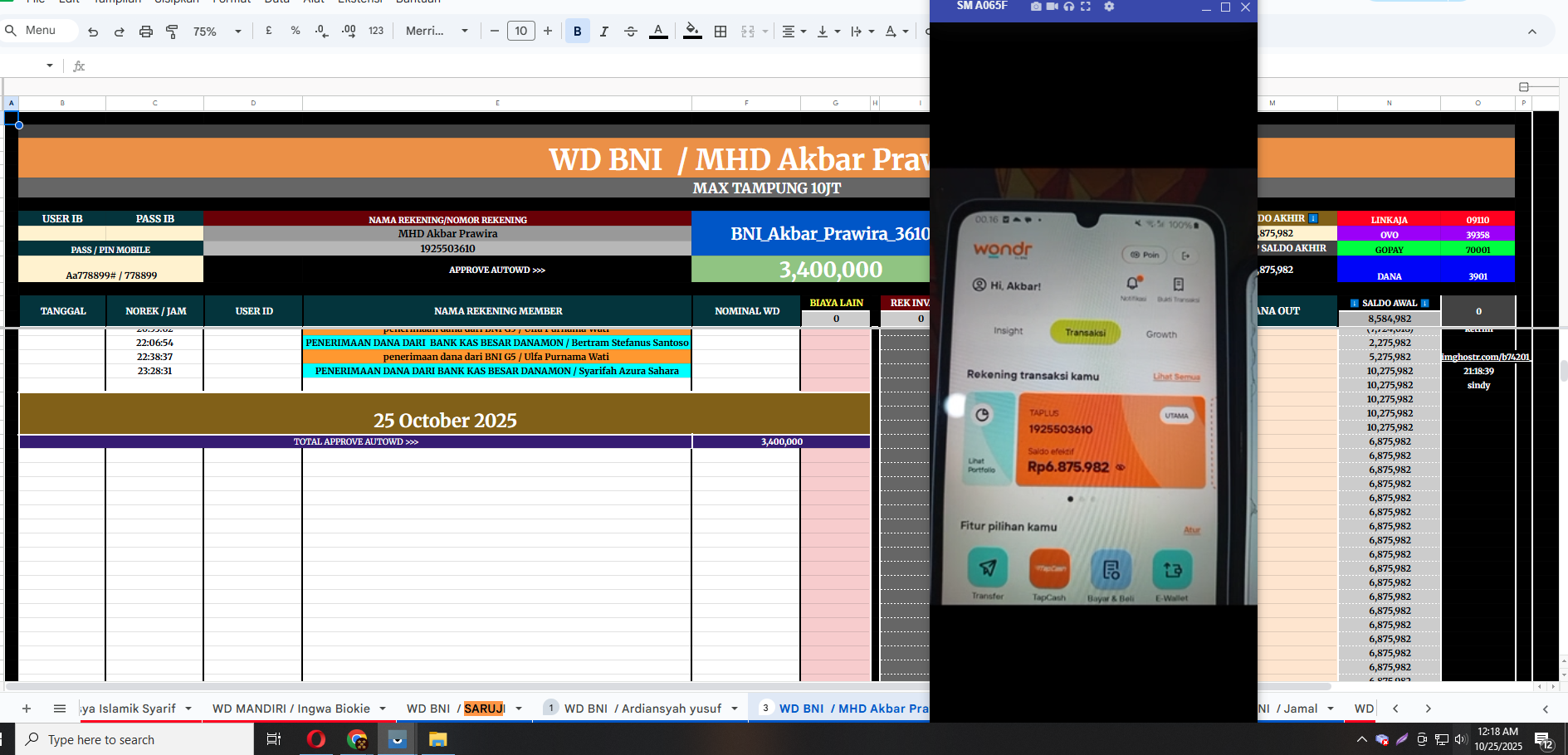The height and width of the screenshot is (755, 1568).
Task: Click the Redo icon in the toolbar
Action: tap(120, 32)
